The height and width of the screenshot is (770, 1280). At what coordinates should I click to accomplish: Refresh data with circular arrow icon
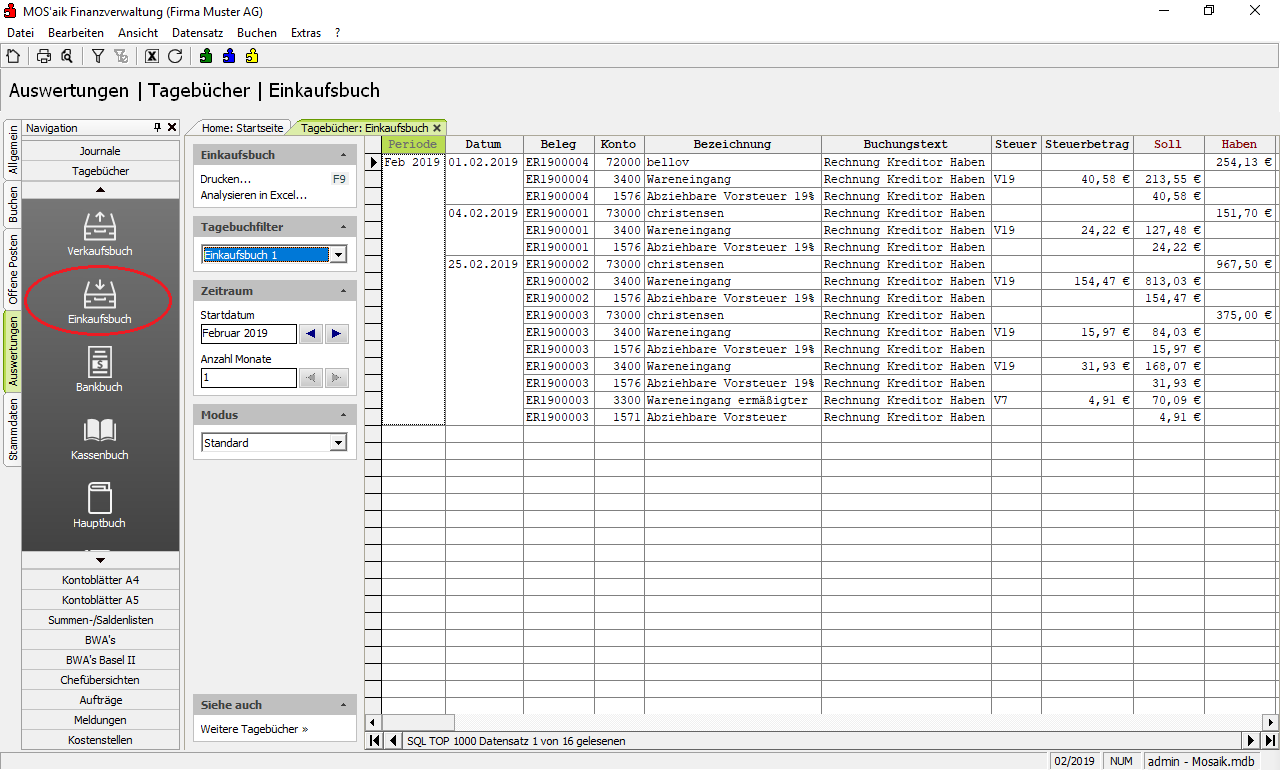[175, 56]
